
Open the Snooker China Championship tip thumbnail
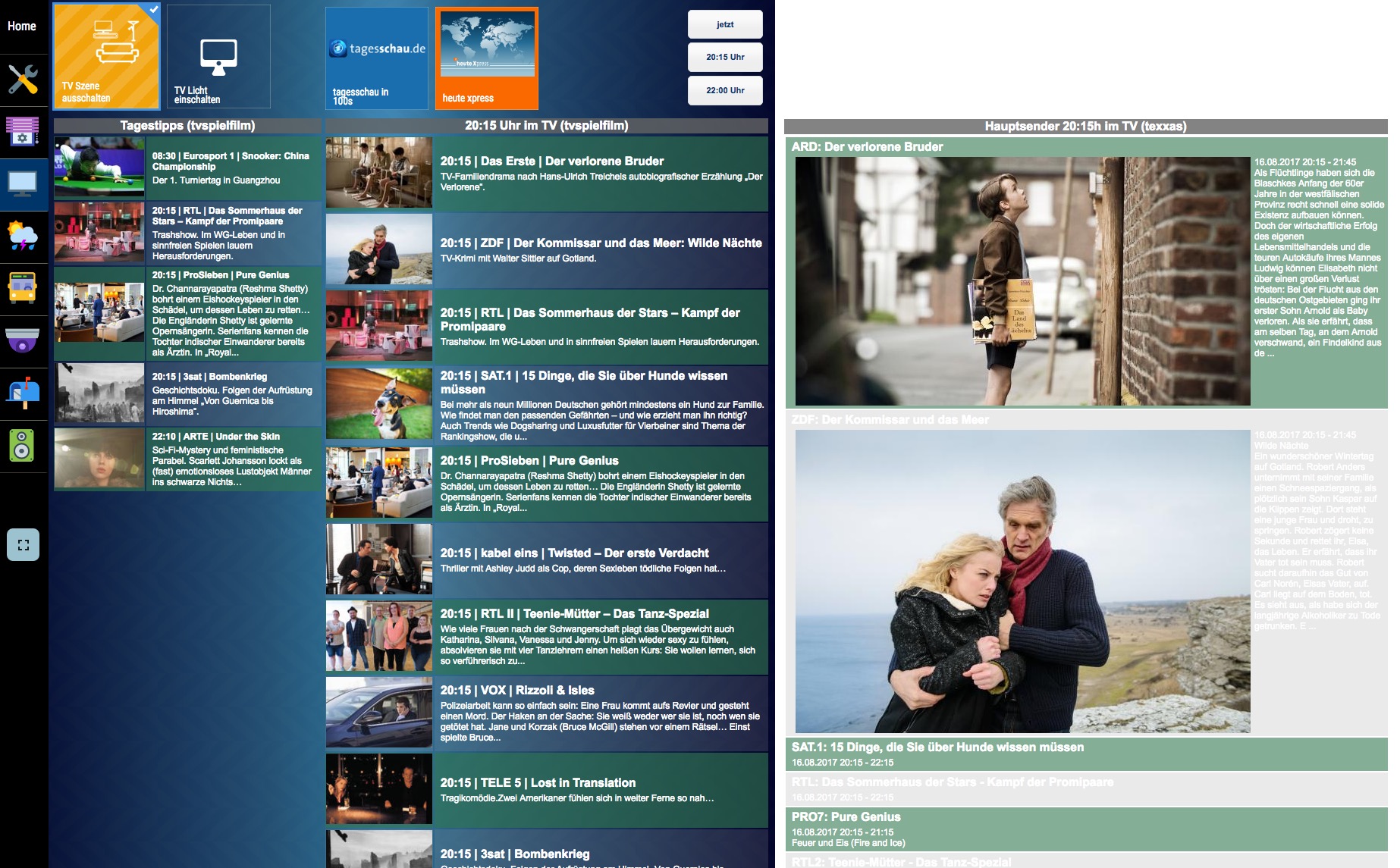pyautogui.click(x=99, y=168)
